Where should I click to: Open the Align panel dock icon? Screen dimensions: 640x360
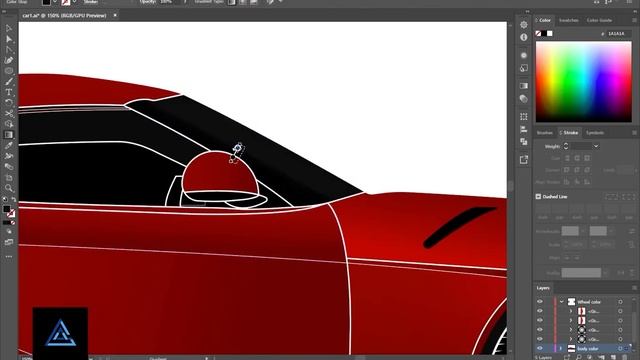click(524, 129)
